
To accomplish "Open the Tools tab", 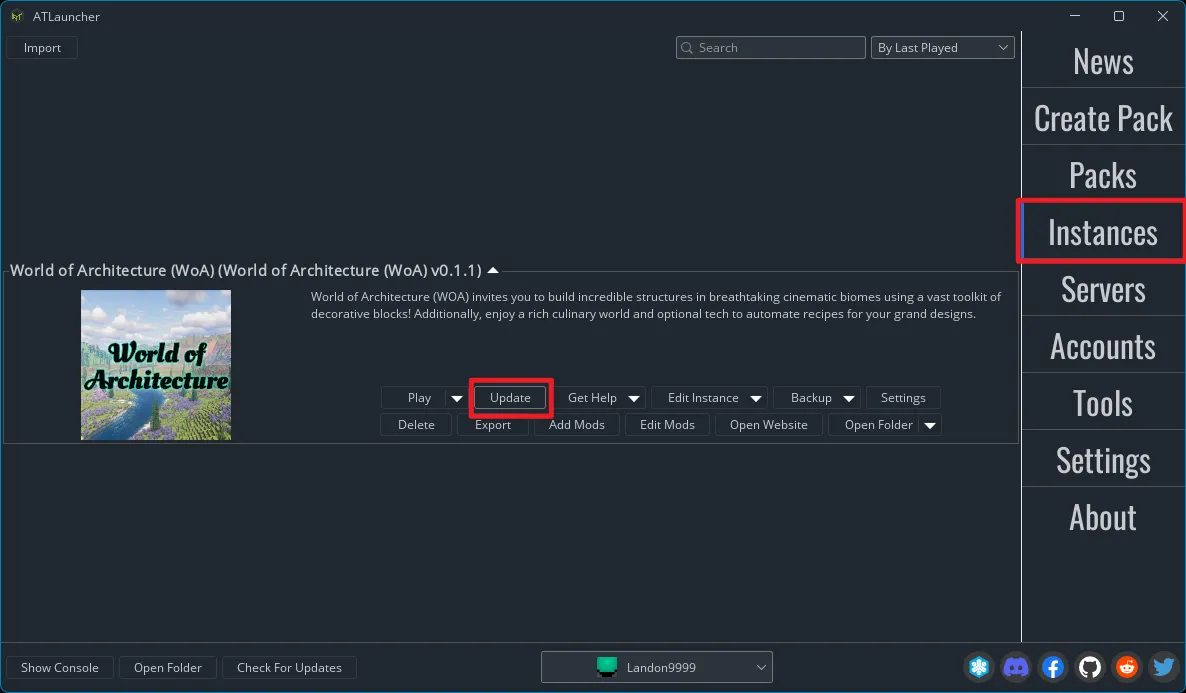I will point(1103,403).
